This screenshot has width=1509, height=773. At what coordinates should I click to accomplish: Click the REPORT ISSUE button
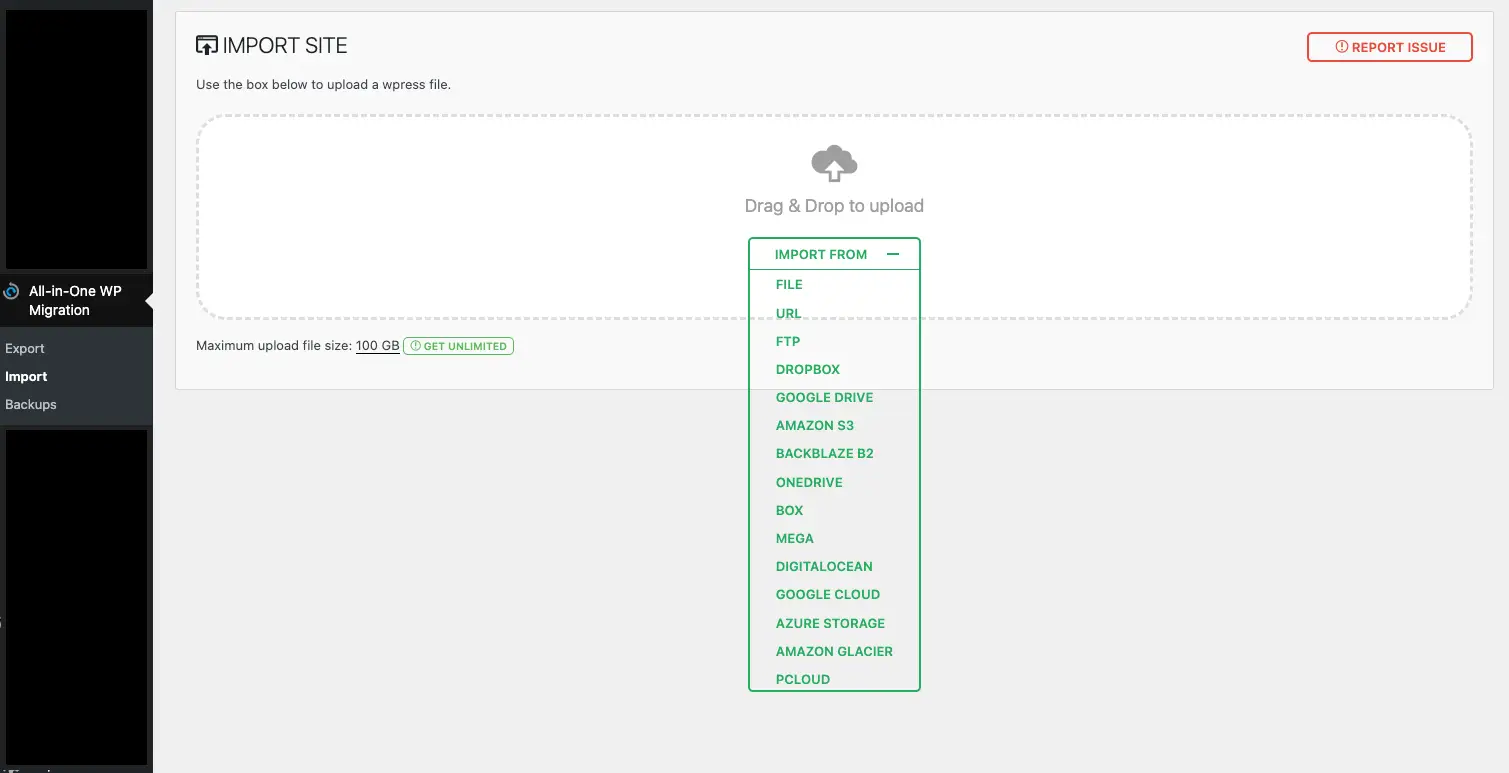(1390, 47)
